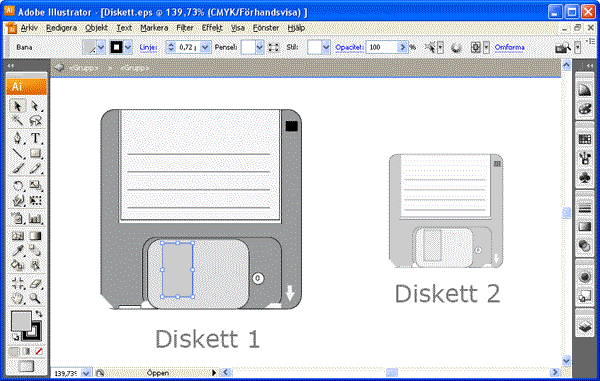Screen dimensions: 600x381
Task: Select the Warp tool
Action: click(18, 200)
